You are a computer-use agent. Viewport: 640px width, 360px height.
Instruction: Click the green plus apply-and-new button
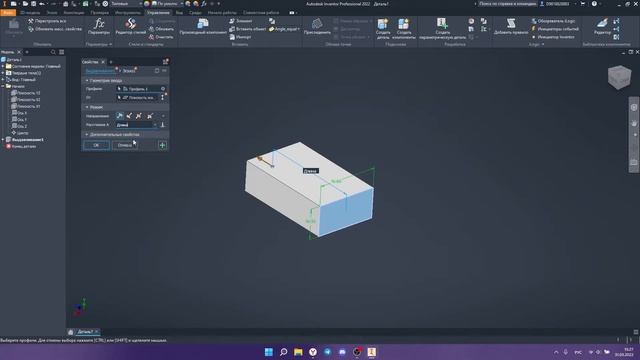162,145
